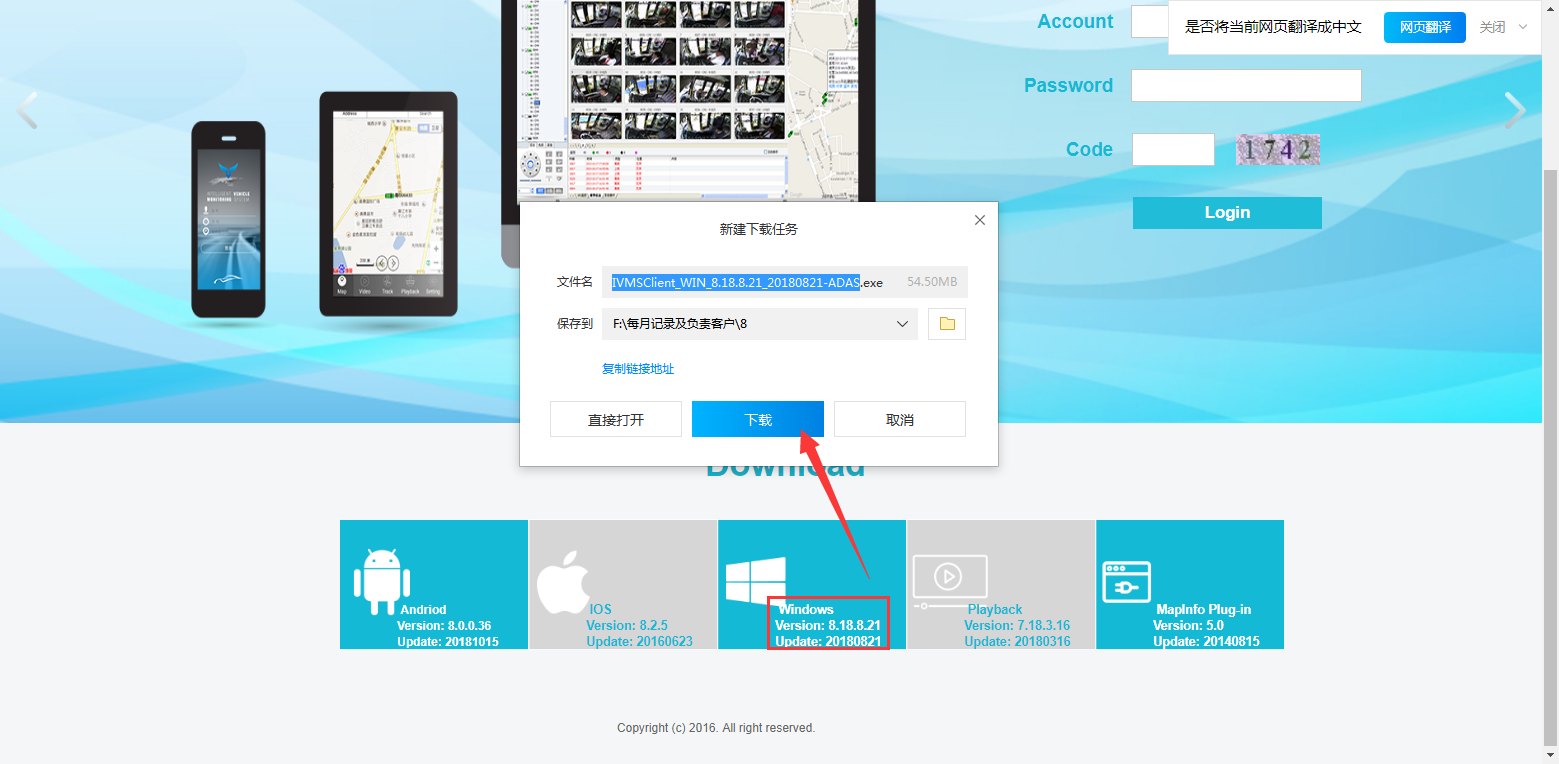Select the Playback download label
The width and height of the screenshot is (1559, 764).
click(995, 609)
